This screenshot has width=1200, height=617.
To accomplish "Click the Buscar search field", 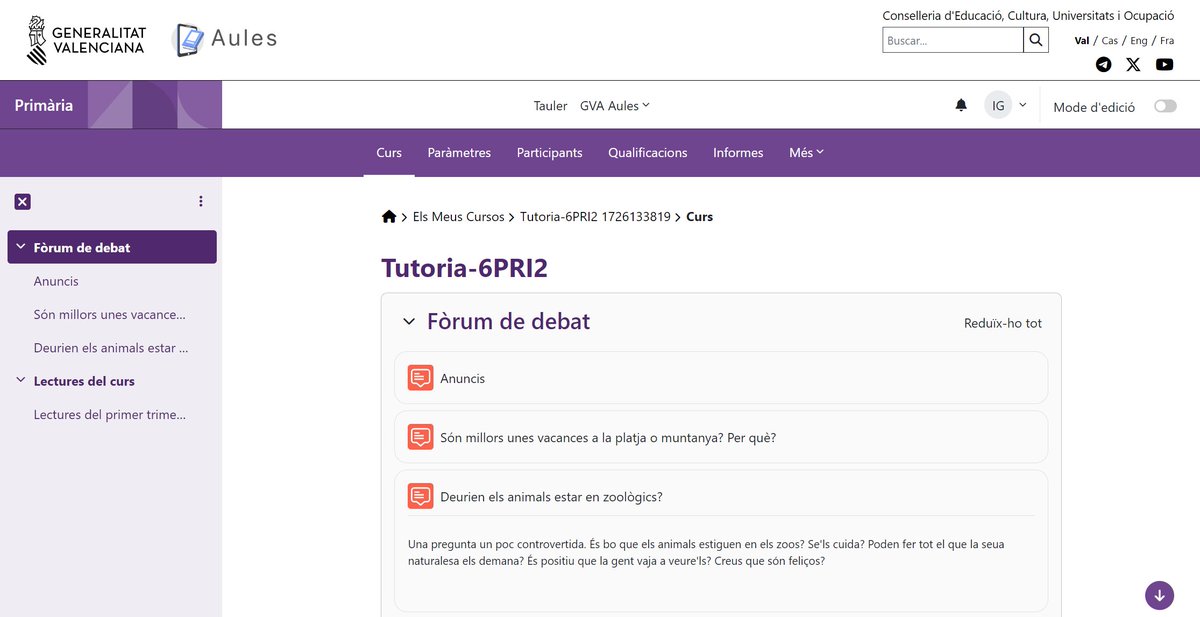I will point(953,40).
